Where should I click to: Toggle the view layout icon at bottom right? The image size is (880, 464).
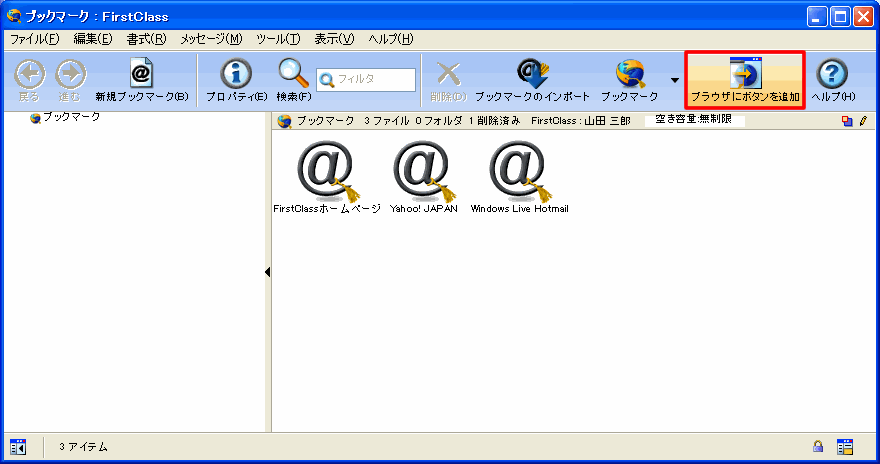click(845, 446)
